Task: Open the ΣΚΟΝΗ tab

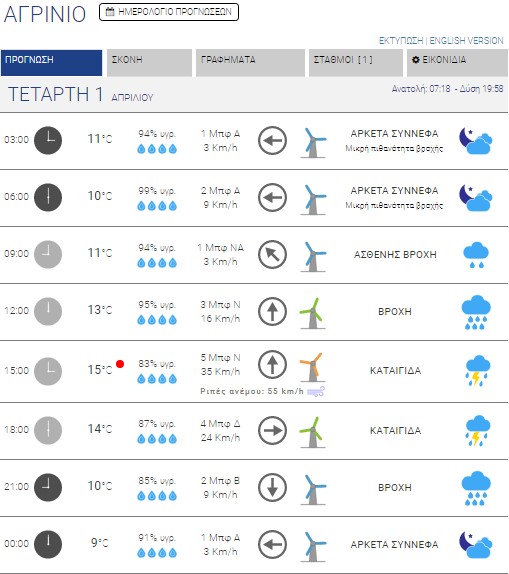Action: (149, 63)
